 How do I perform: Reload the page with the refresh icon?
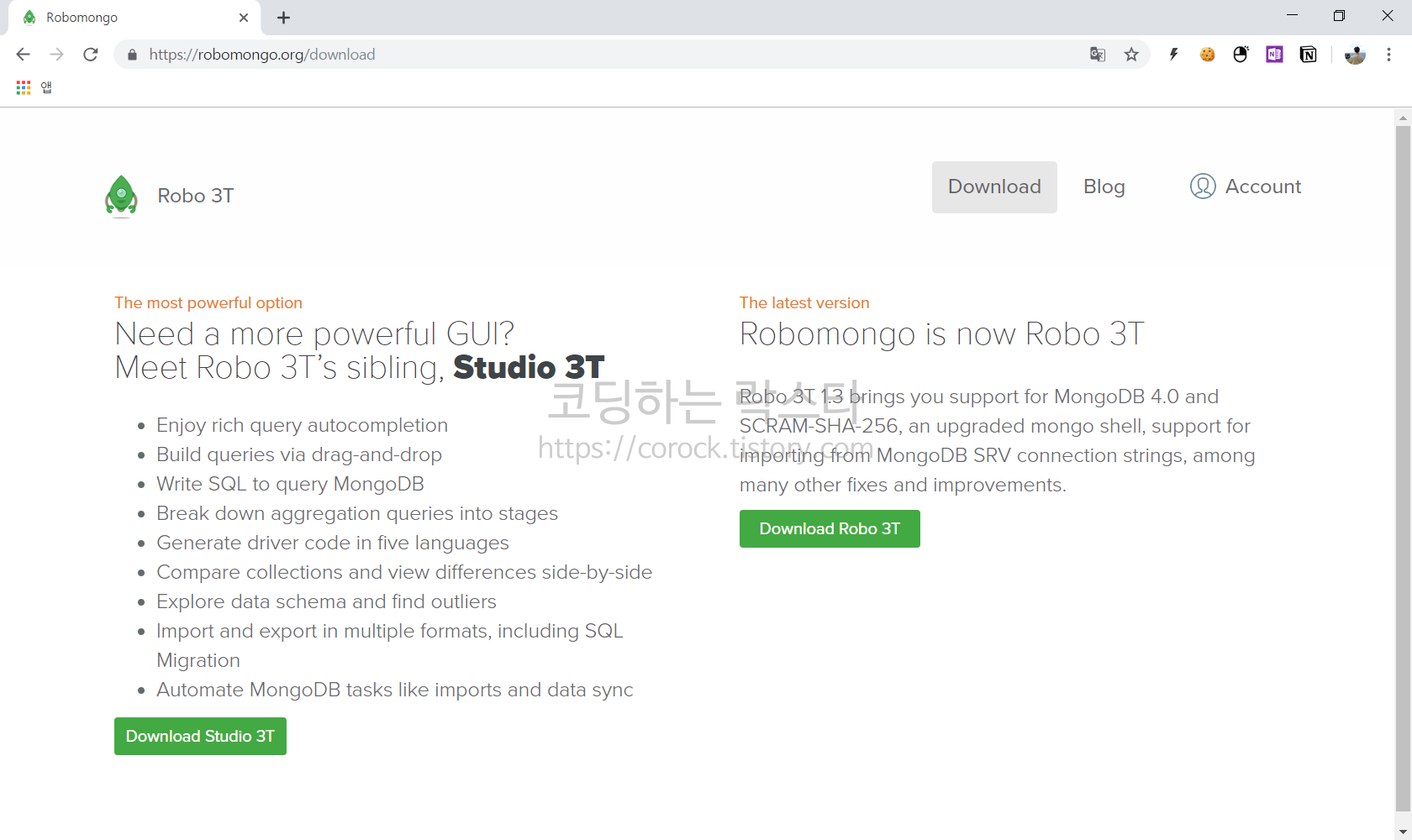tap(91, 55)
